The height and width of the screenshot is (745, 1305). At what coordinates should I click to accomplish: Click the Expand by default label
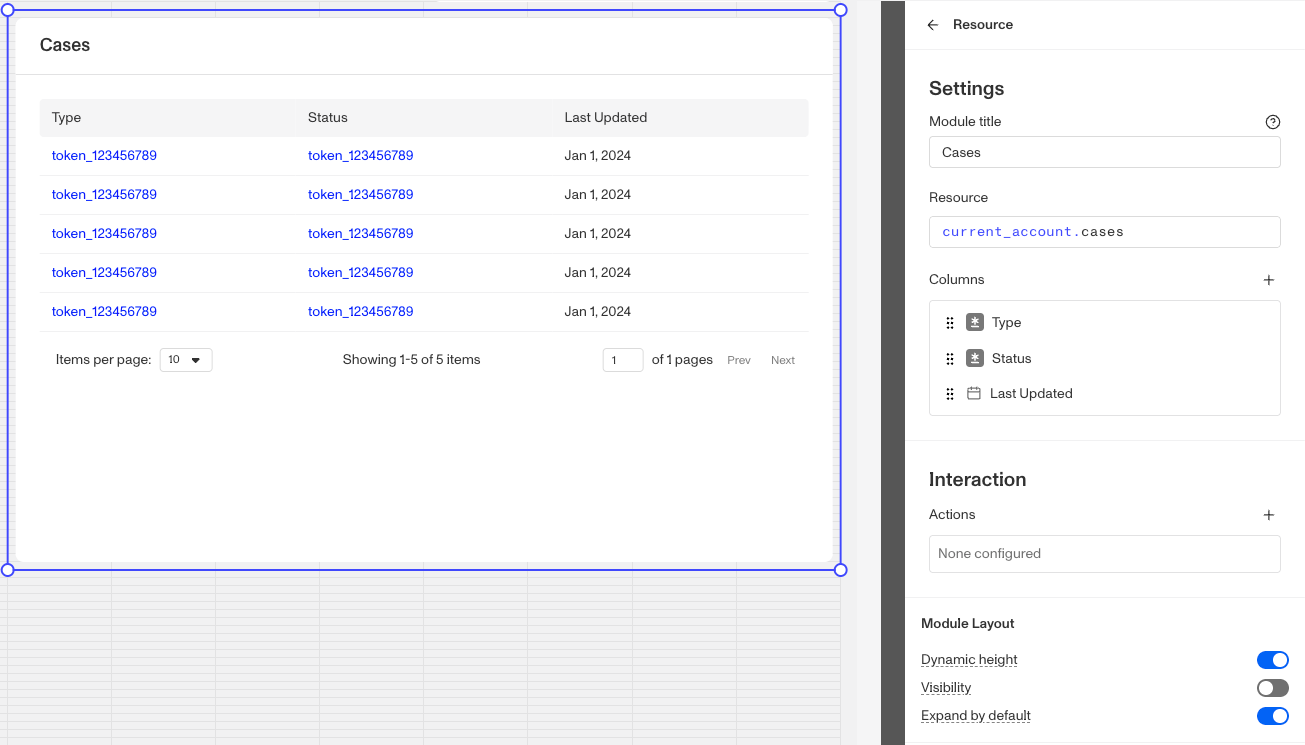[976, 716]
